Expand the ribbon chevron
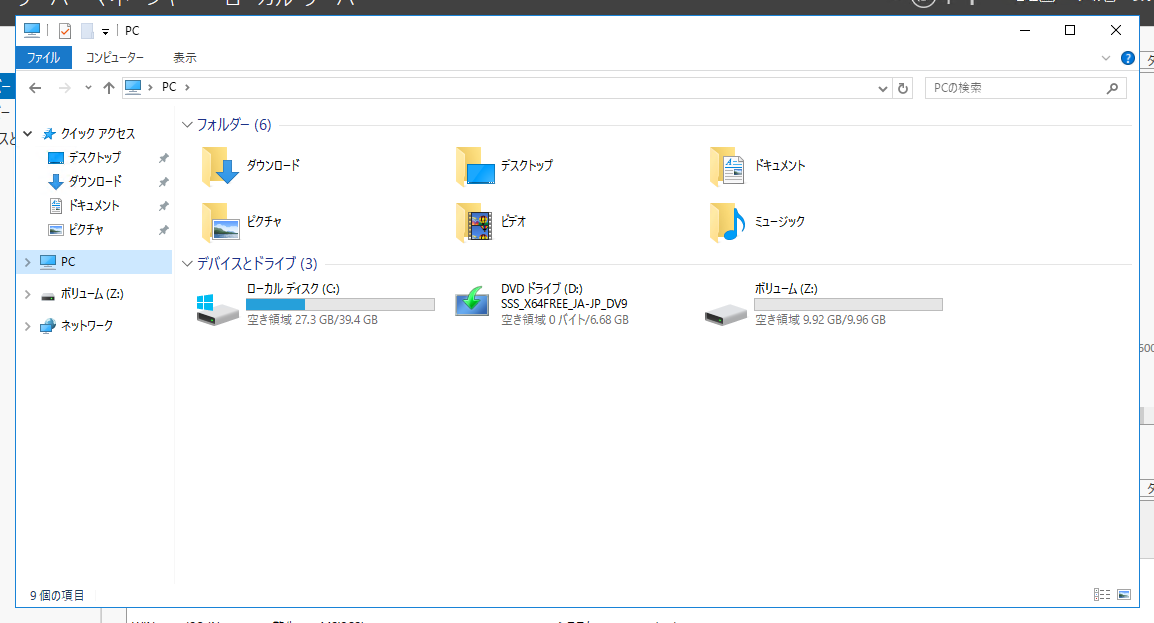This screenshot has width=1154, height=623. [x=1105, y=58]
